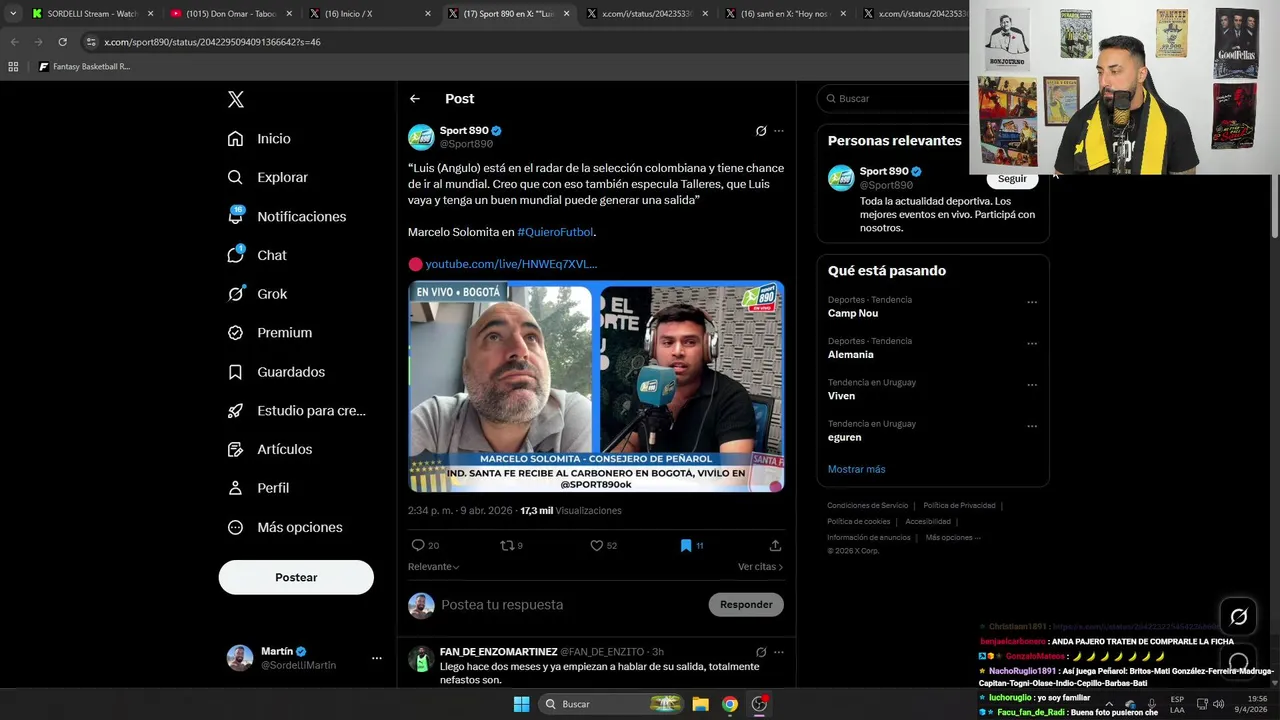Click the X logo in sidebar

[x=236, y=99]
